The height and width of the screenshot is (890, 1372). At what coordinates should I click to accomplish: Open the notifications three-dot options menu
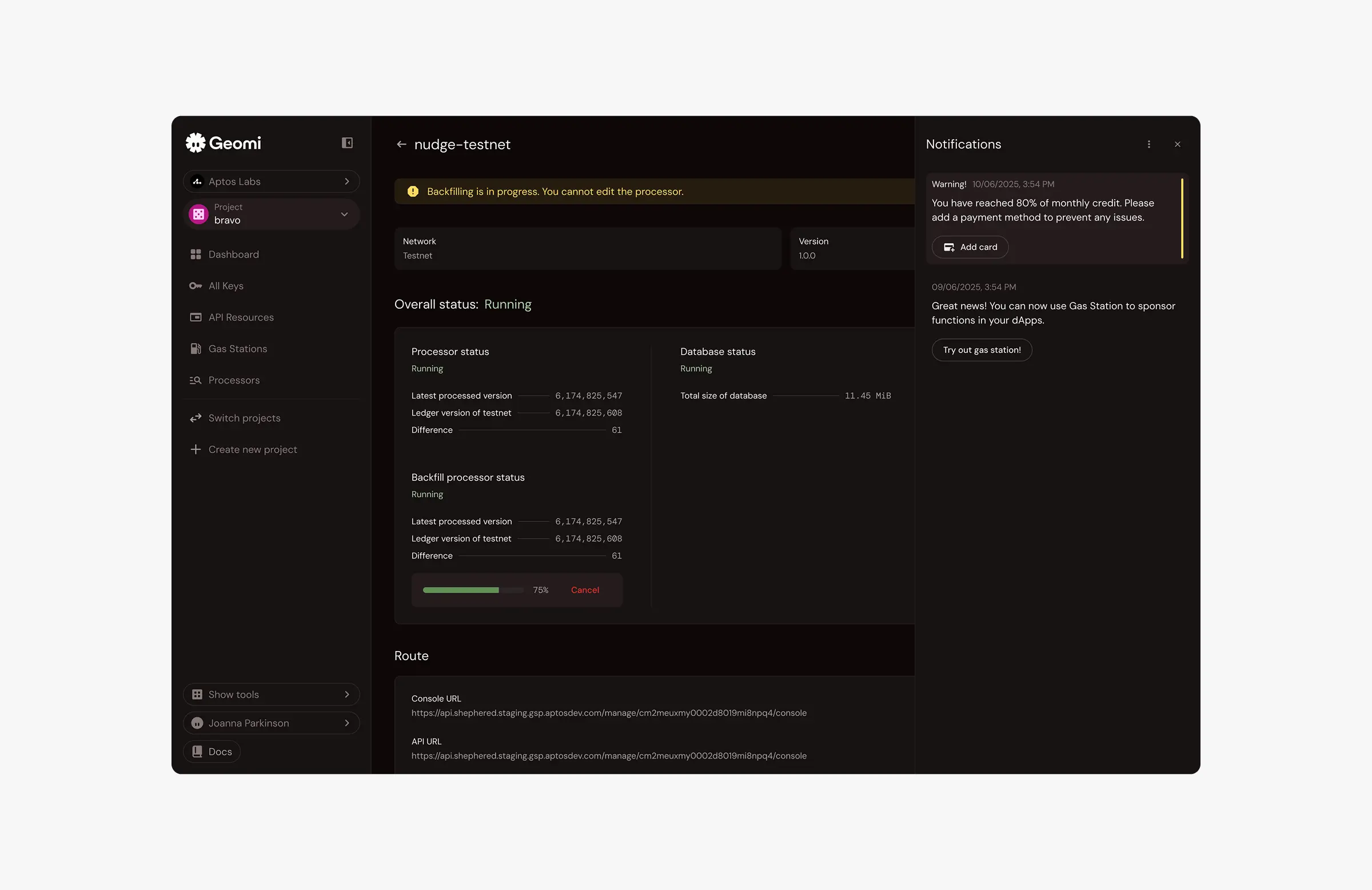pyautogui.click(x=1148, y=144)
